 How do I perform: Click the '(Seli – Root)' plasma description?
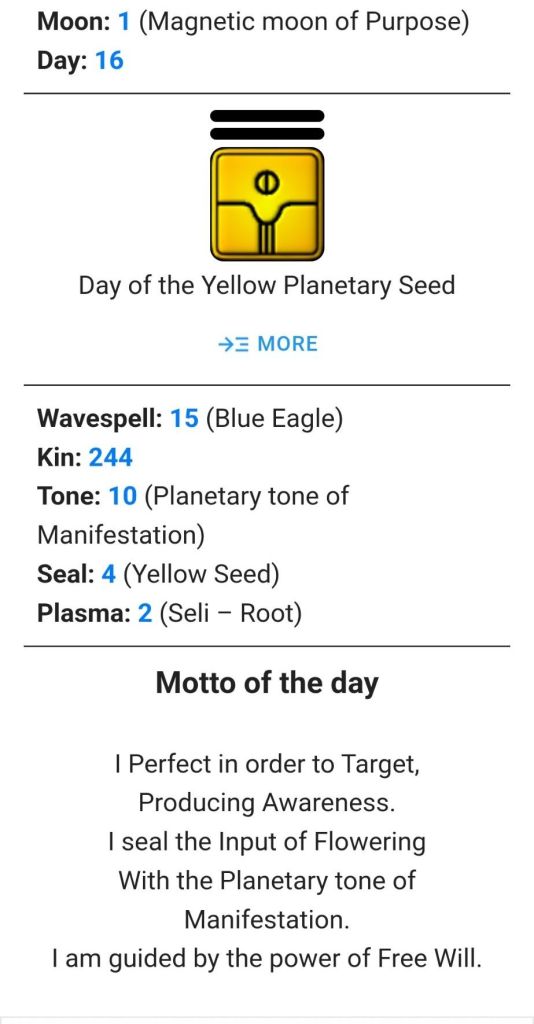[x=230, y=614]
